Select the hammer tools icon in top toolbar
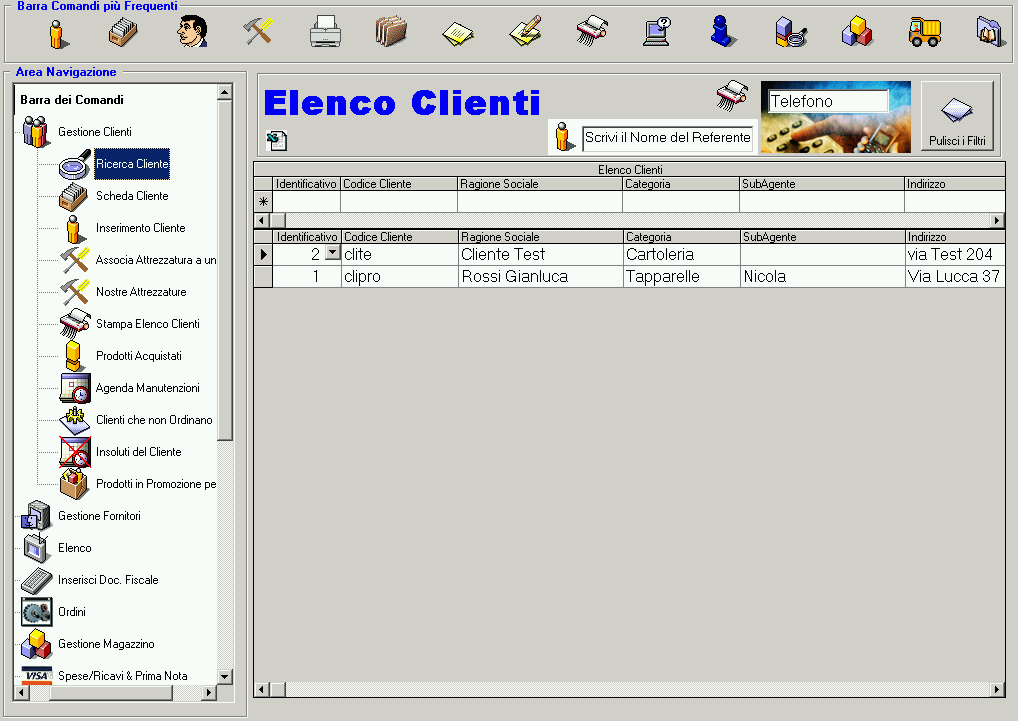1018x721 pixels. click(258, 31)
